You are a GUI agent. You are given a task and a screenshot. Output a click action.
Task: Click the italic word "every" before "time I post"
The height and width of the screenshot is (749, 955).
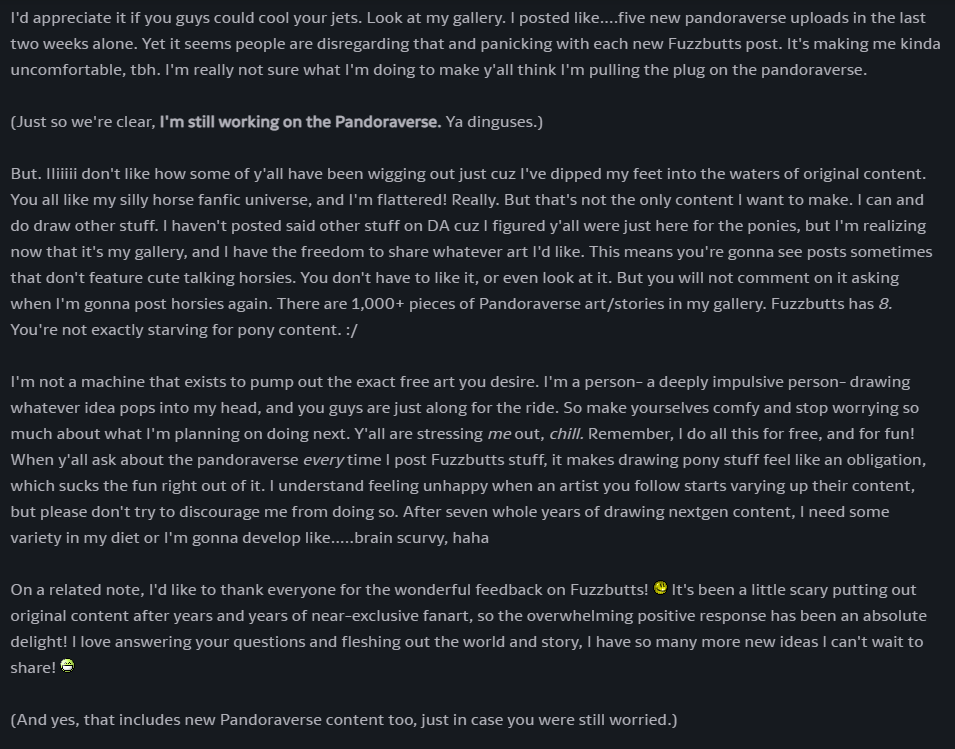click(323, 460)
